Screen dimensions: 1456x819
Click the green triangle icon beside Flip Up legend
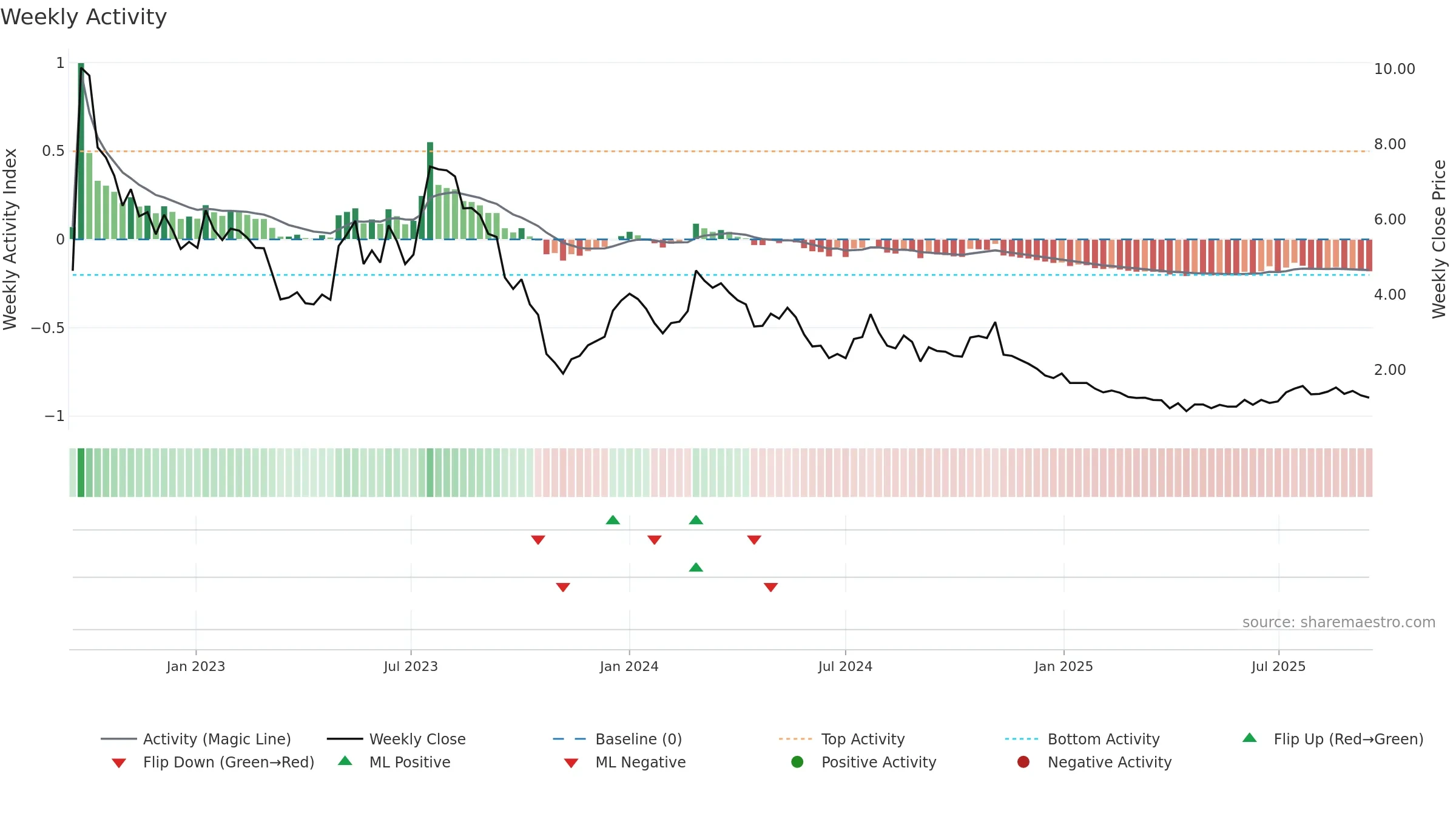click(x=1250, y=738)
